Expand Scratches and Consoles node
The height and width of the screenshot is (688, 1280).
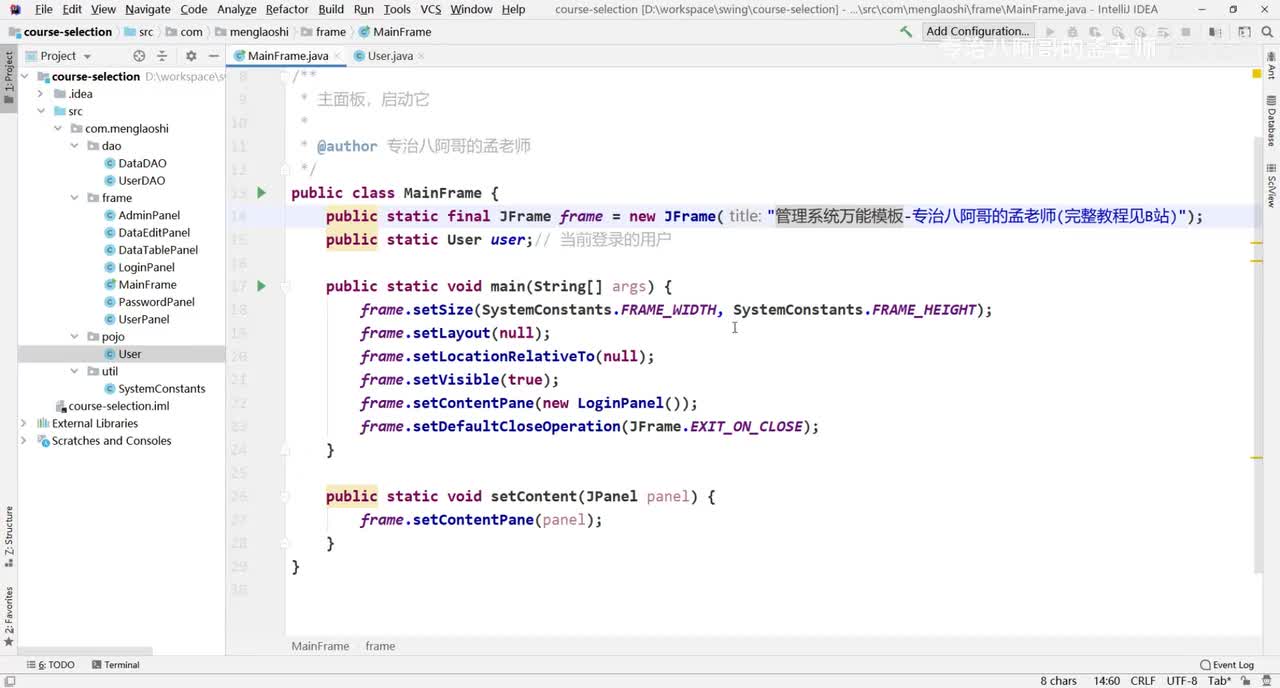pos(24,441)
